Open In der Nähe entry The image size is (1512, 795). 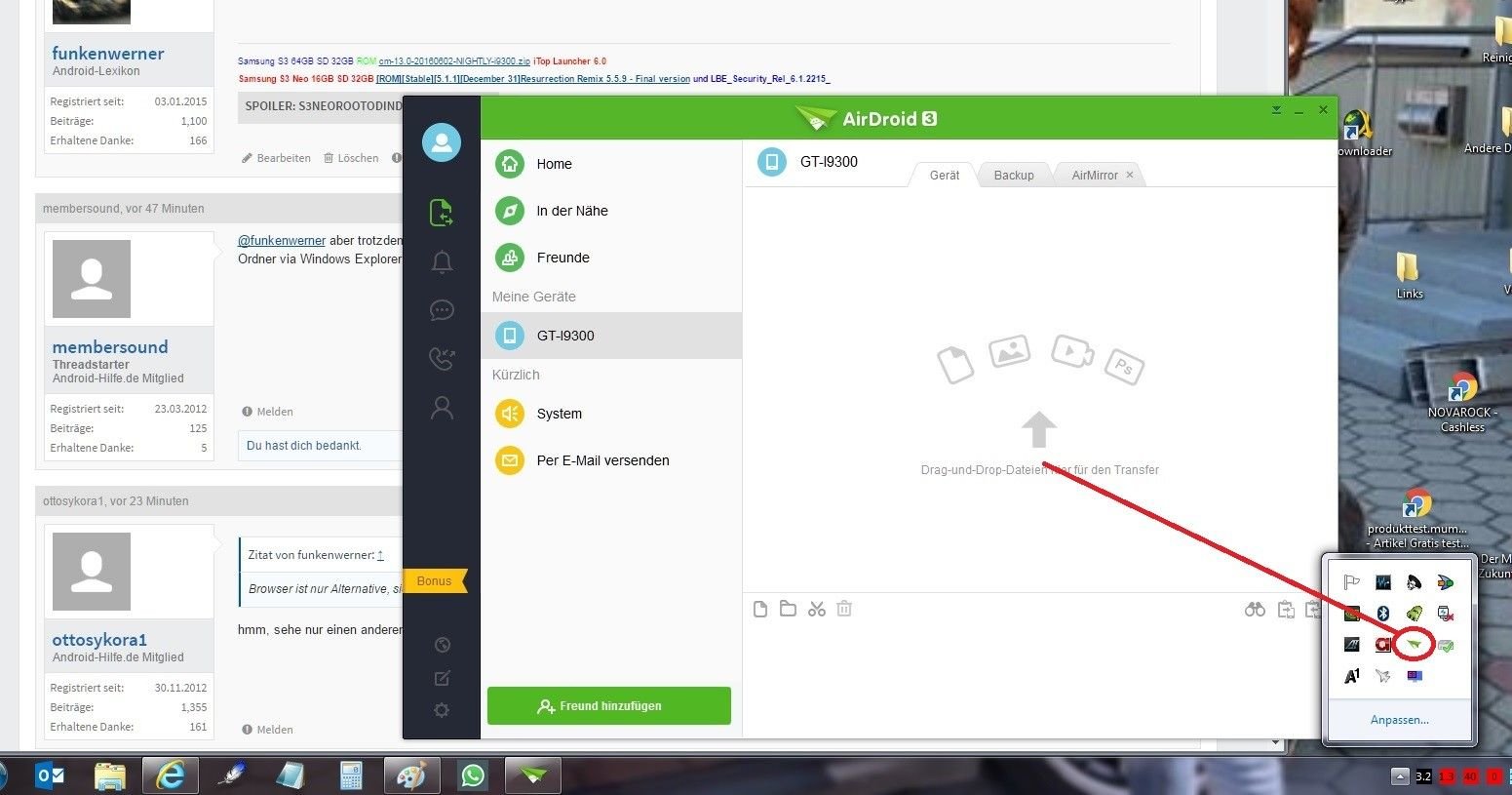point(611,211)
